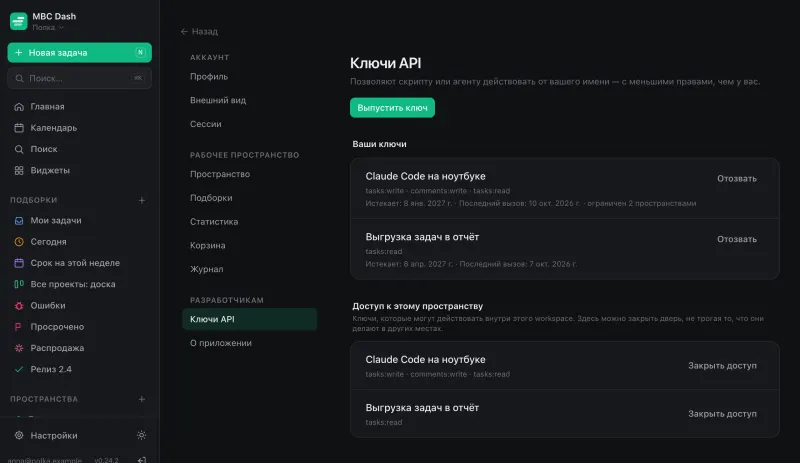This screenshot has height=463, width=800.
Task: Закрыть доступ for Claude Code на ноутбуке
Action: point(722,365)
